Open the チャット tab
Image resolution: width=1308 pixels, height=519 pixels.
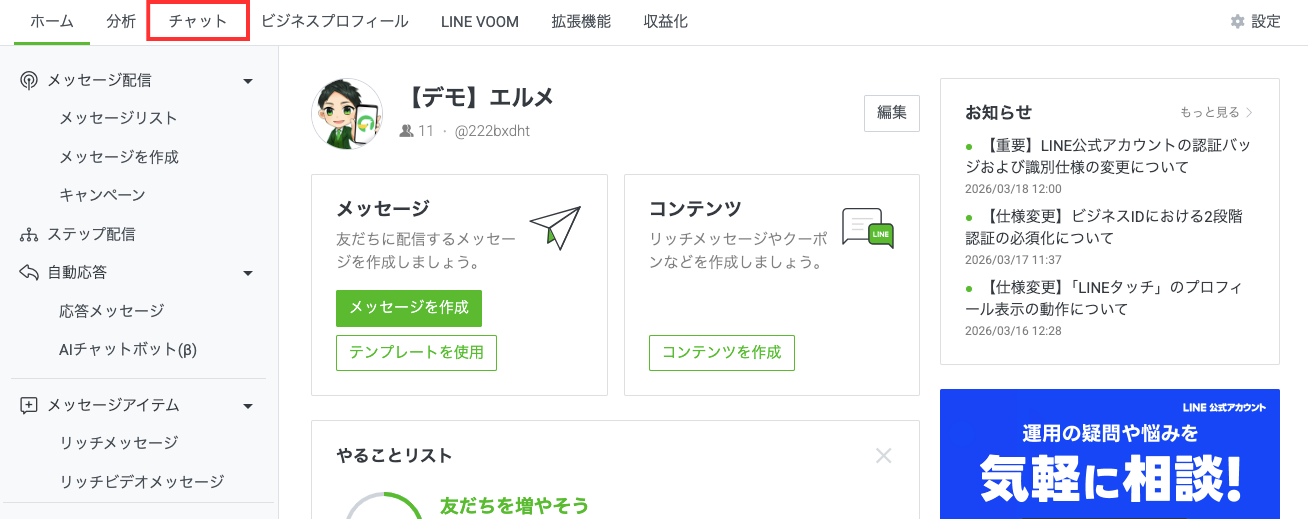pyautogui.click(x=198, y=21)
